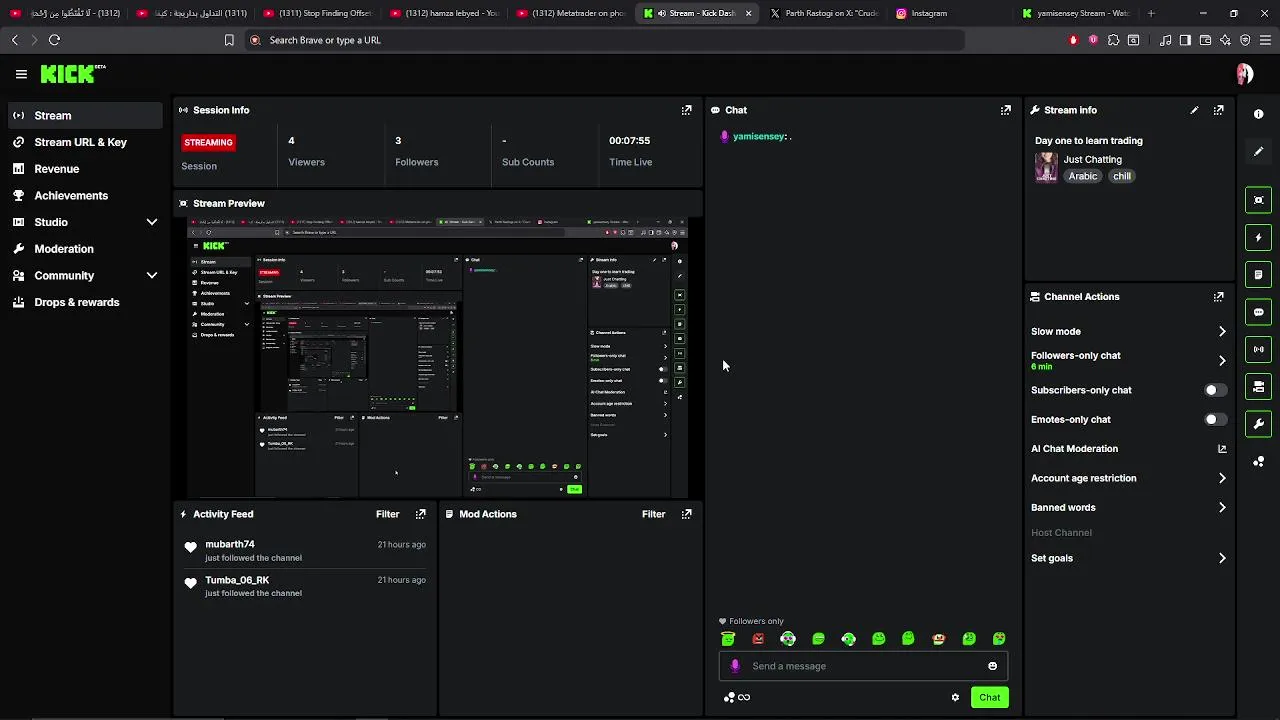Image resolution: width=1280 pixels, height=720 pixels.
Task: Click the Stream Preview thumbnail
Action: click(438, 358)
